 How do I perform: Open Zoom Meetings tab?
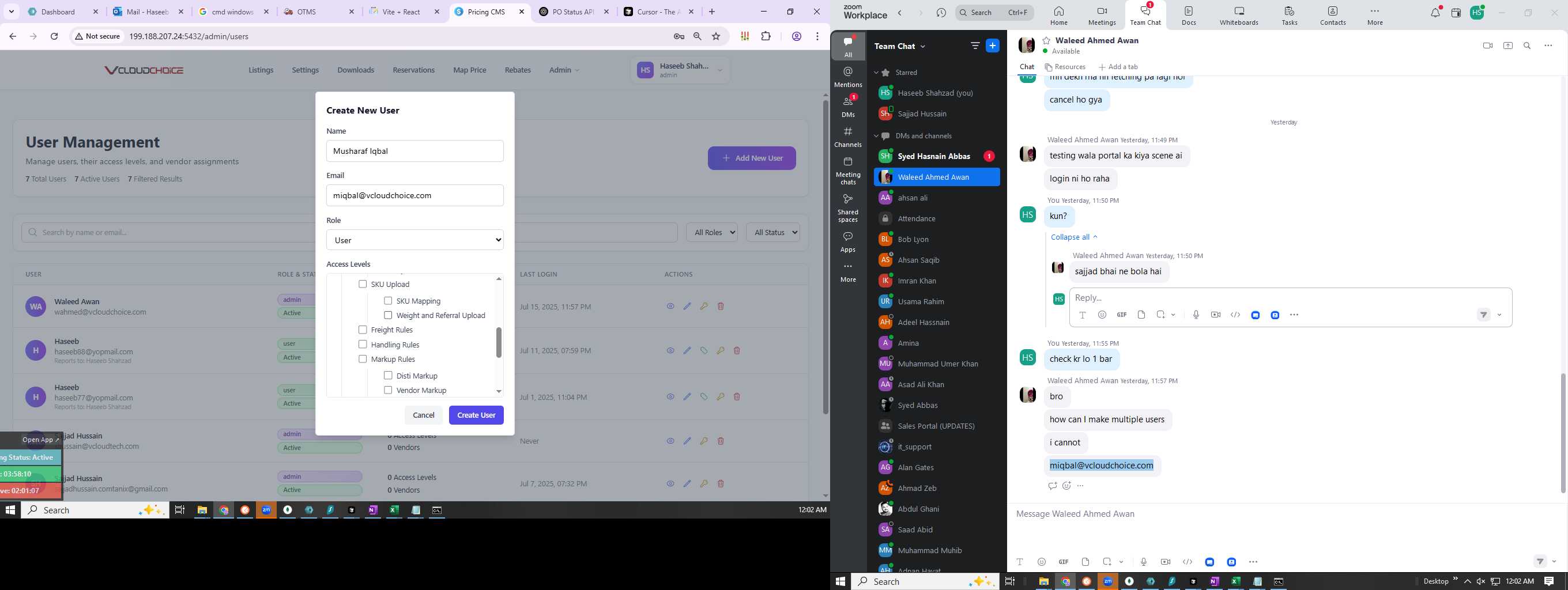point(1102,15)
